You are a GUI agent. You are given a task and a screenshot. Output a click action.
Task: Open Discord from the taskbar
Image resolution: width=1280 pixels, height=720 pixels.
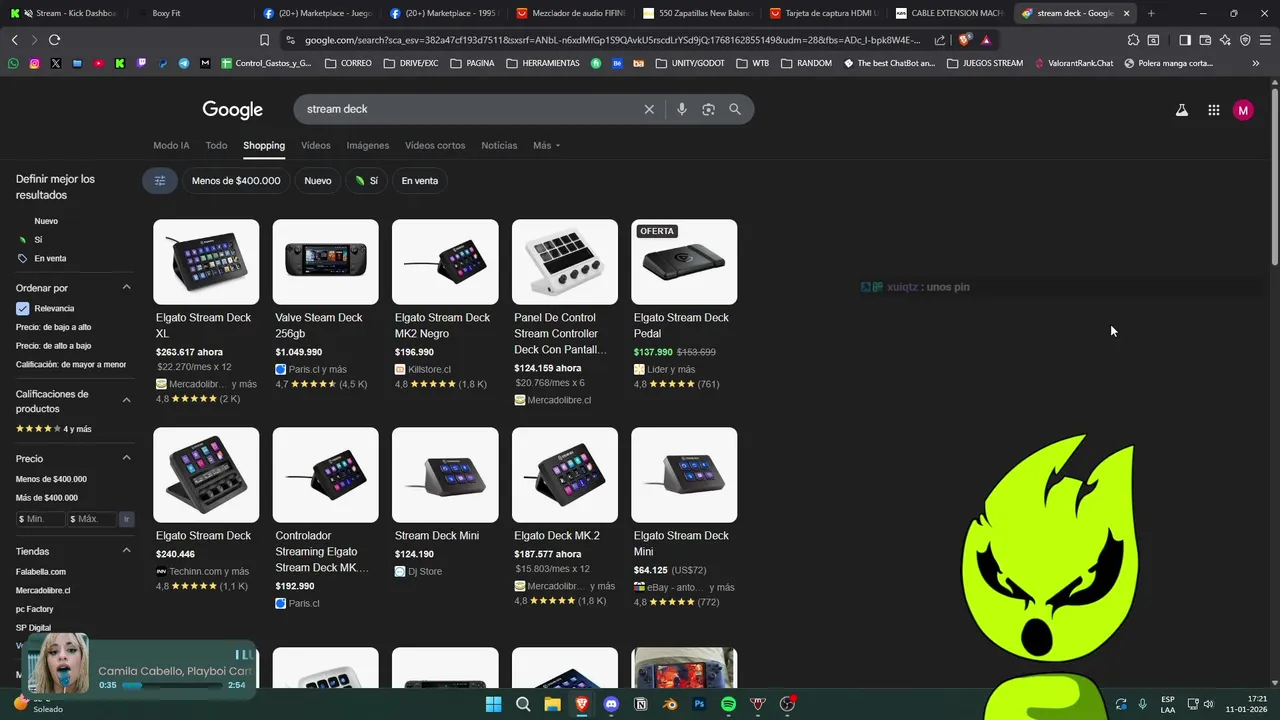click(611, 704)
